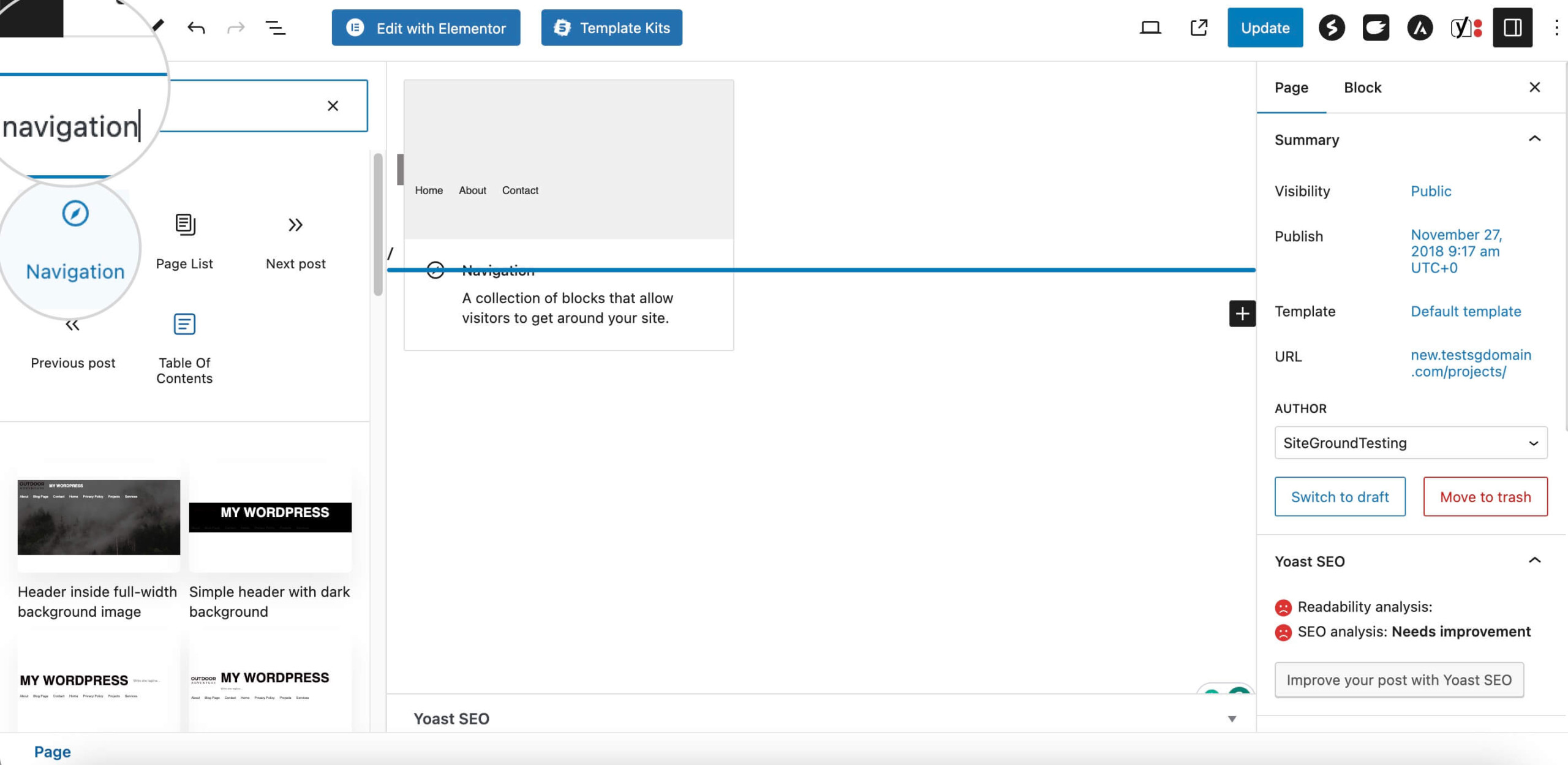Insert the Navigation block
The width and height of the screenshot is (1568, 765).
75,242
